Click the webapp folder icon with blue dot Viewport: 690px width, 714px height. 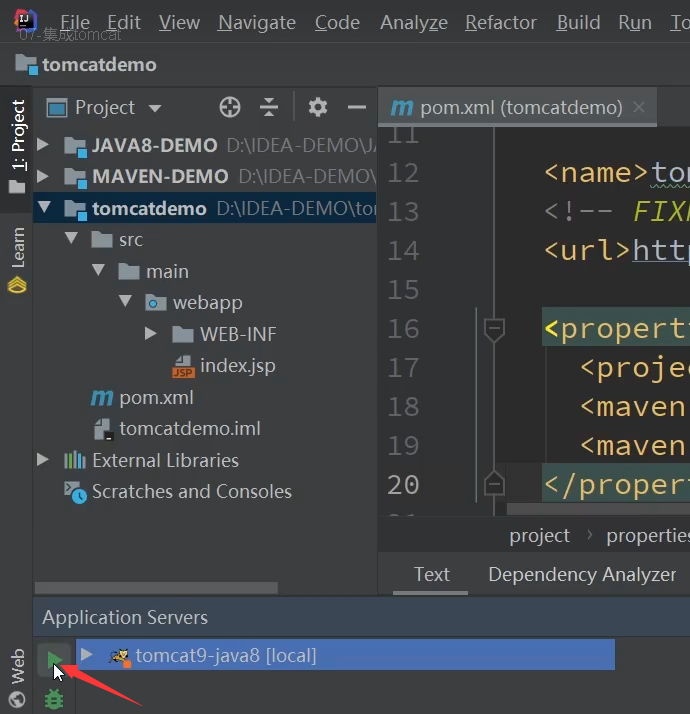point(156,303)
